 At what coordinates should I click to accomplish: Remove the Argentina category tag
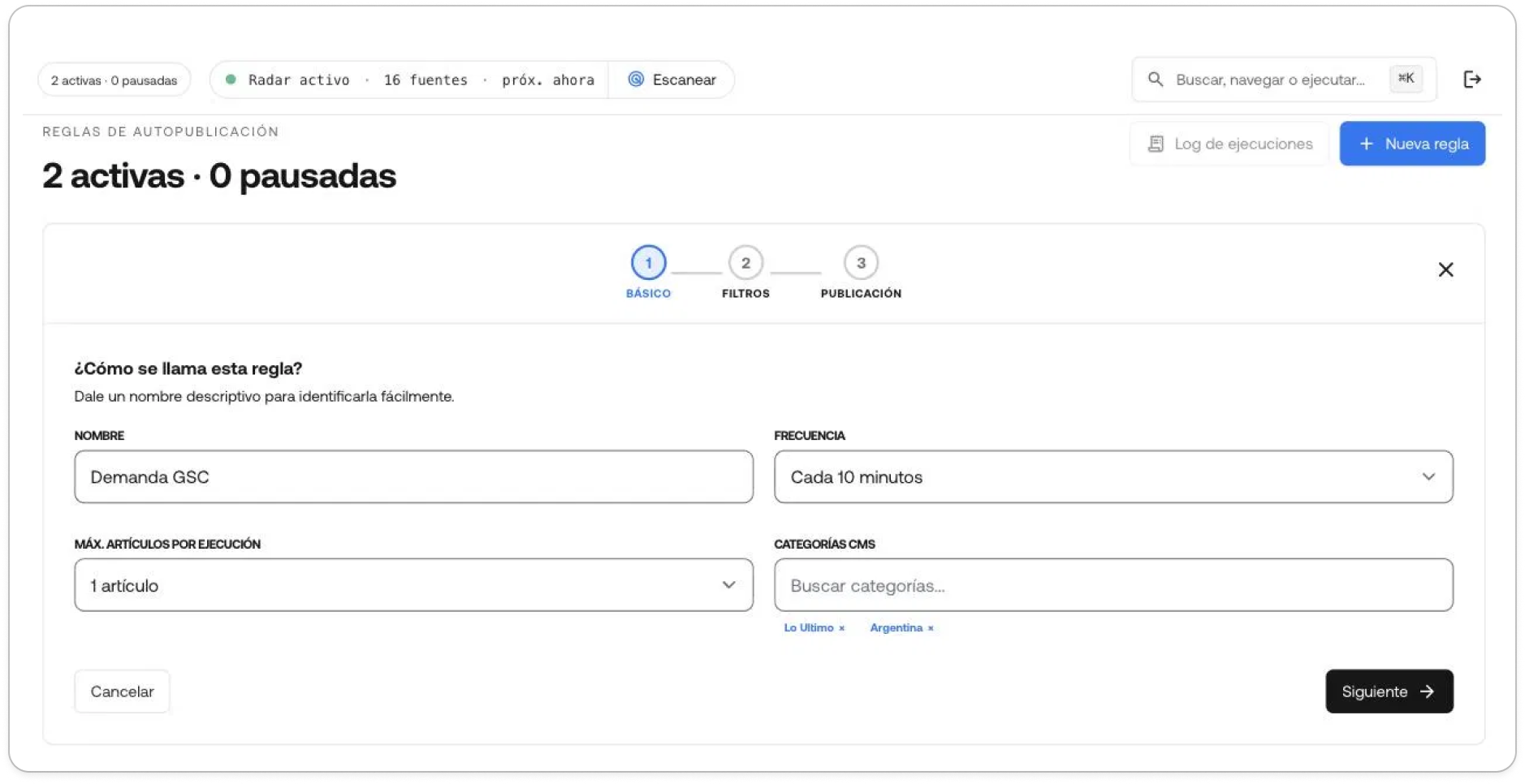pos(931,628)
